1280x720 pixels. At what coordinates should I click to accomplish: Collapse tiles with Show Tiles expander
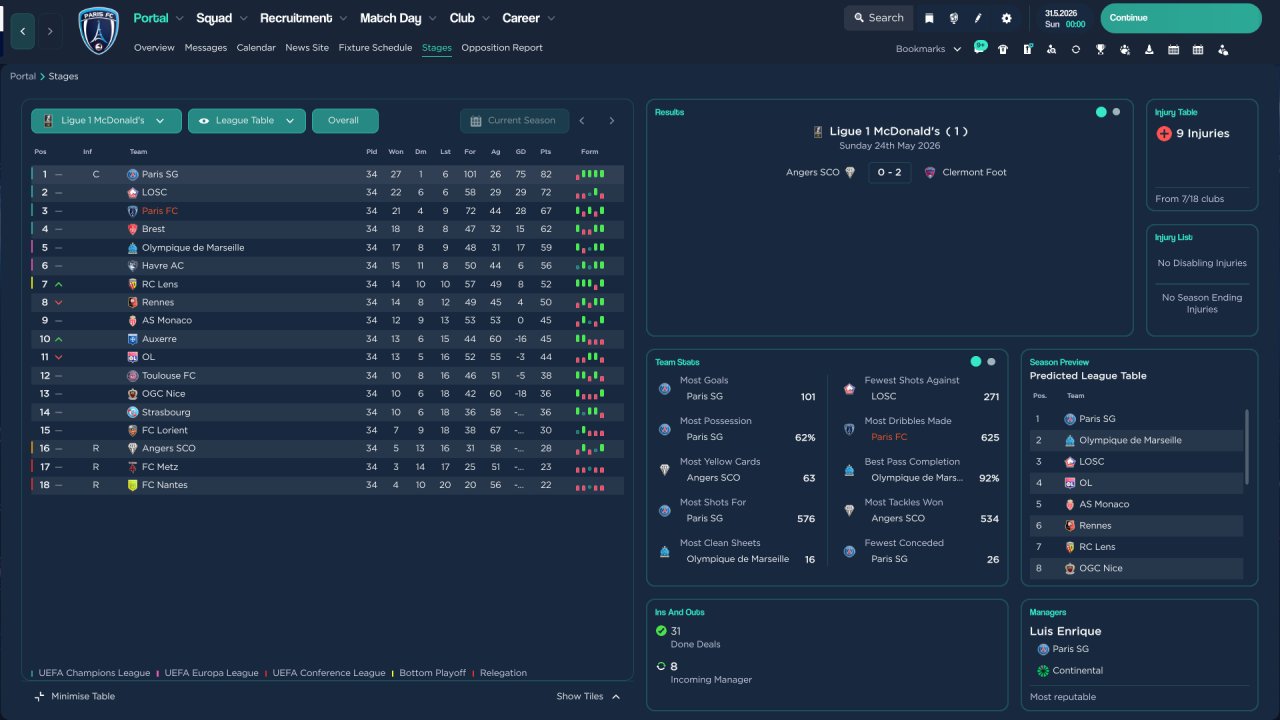(x=589, y=696)
